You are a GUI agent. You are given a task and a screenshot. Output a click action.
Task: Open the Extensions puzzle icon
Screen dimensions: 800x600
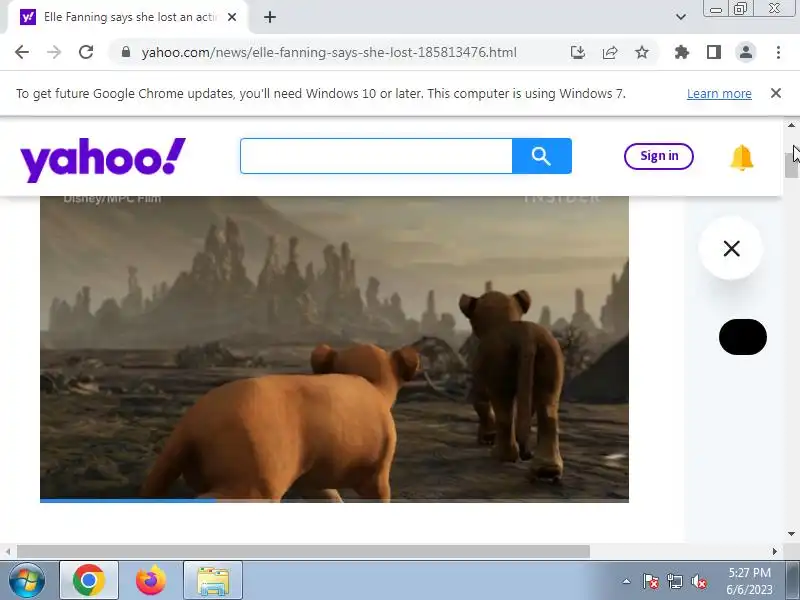682,52
